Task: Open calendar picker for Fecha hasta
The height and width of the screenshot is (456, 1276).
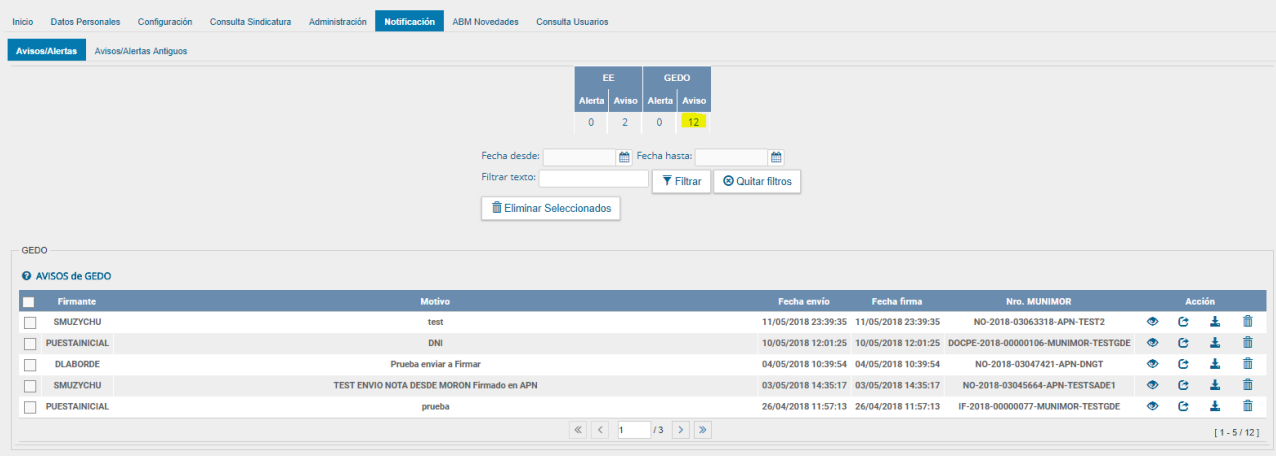Action: click(x=776, y=157)
